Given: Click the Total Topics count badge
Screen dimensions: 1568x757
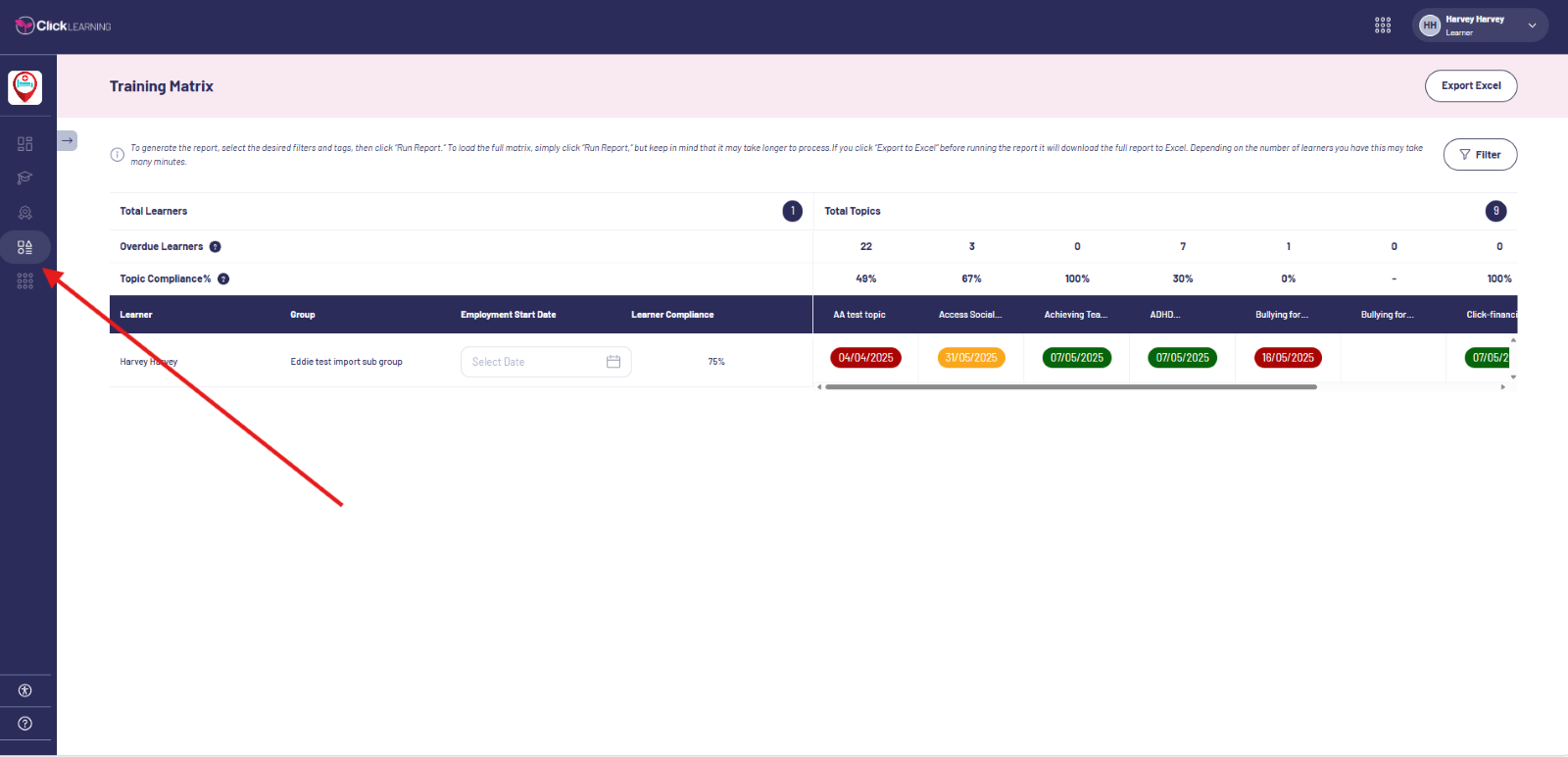Looking at the screenshot, I should pos(1495,211).
